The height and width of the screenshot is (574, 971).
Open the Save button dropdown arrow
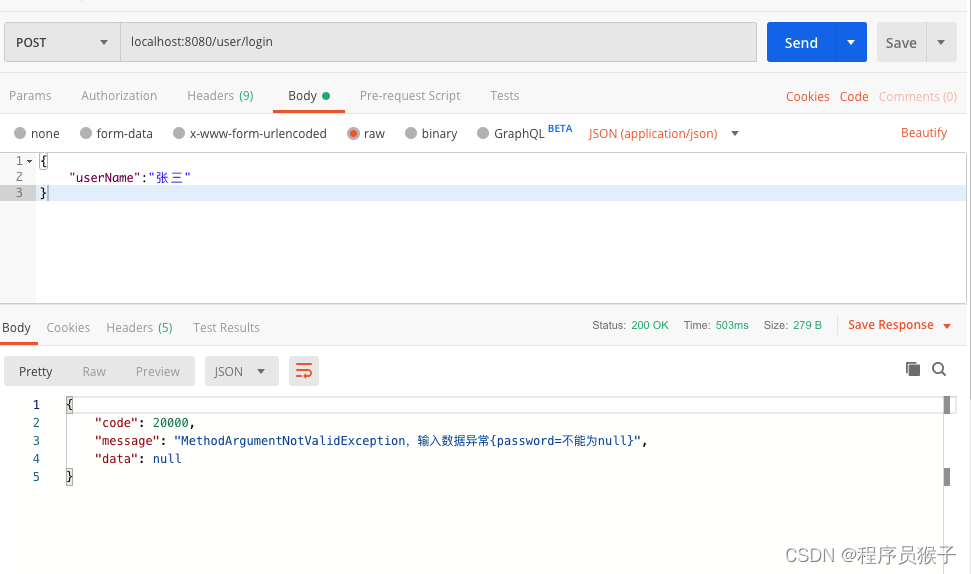(941, 42)
